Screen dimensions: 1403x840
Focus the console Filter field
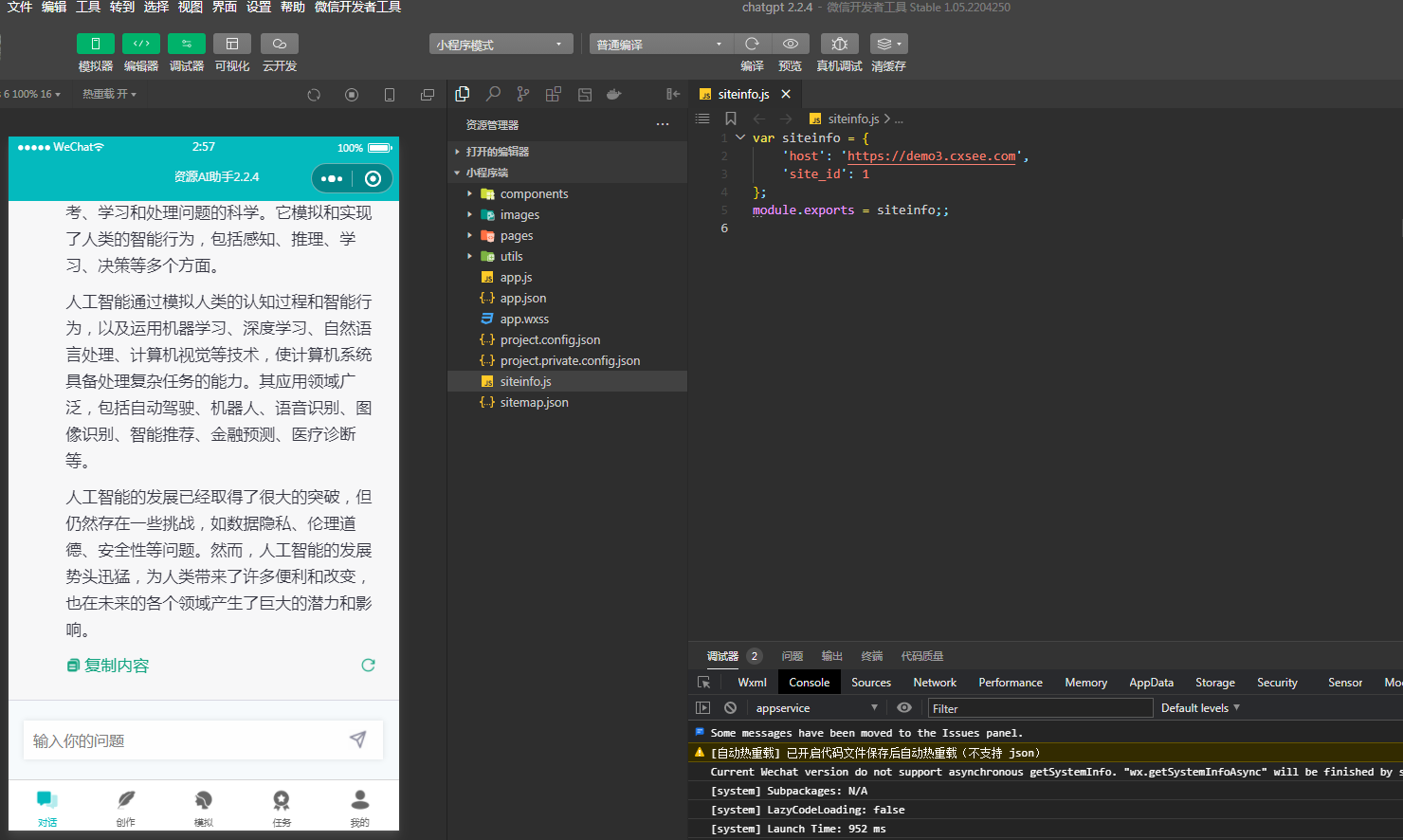[x=1040, y=708]
